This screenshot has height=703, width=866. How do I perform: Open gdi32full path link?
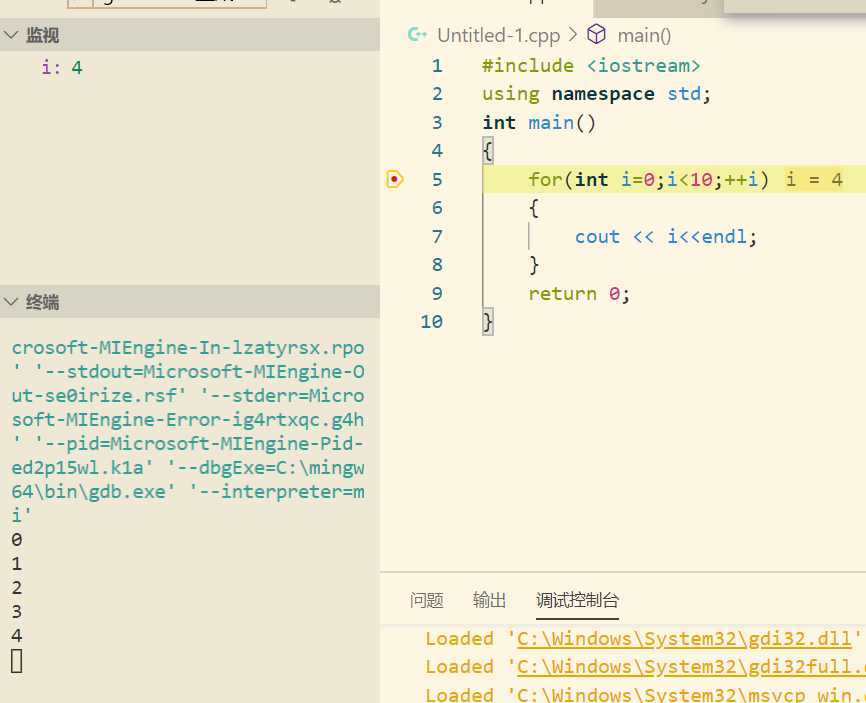pos(691,667)
